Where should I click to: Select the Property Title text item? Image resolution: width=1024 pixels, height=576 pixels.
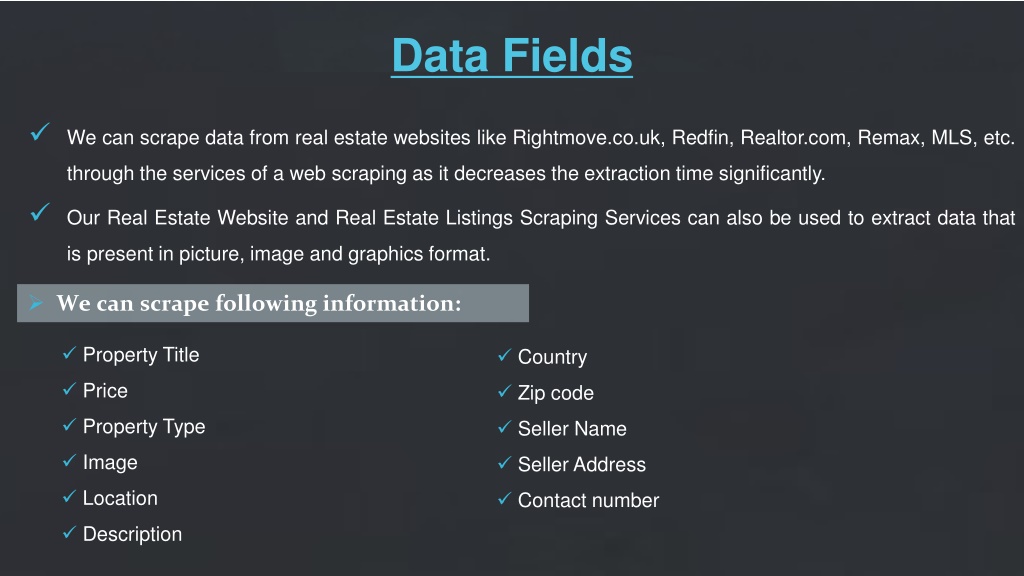pos(141,355)
